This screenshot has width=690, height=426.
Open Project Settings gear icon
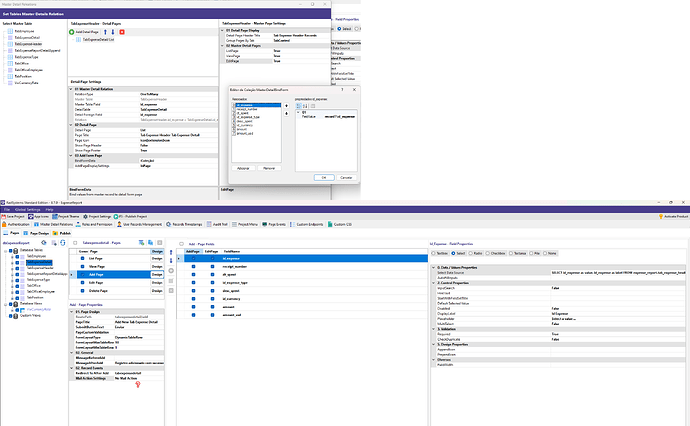86,217
